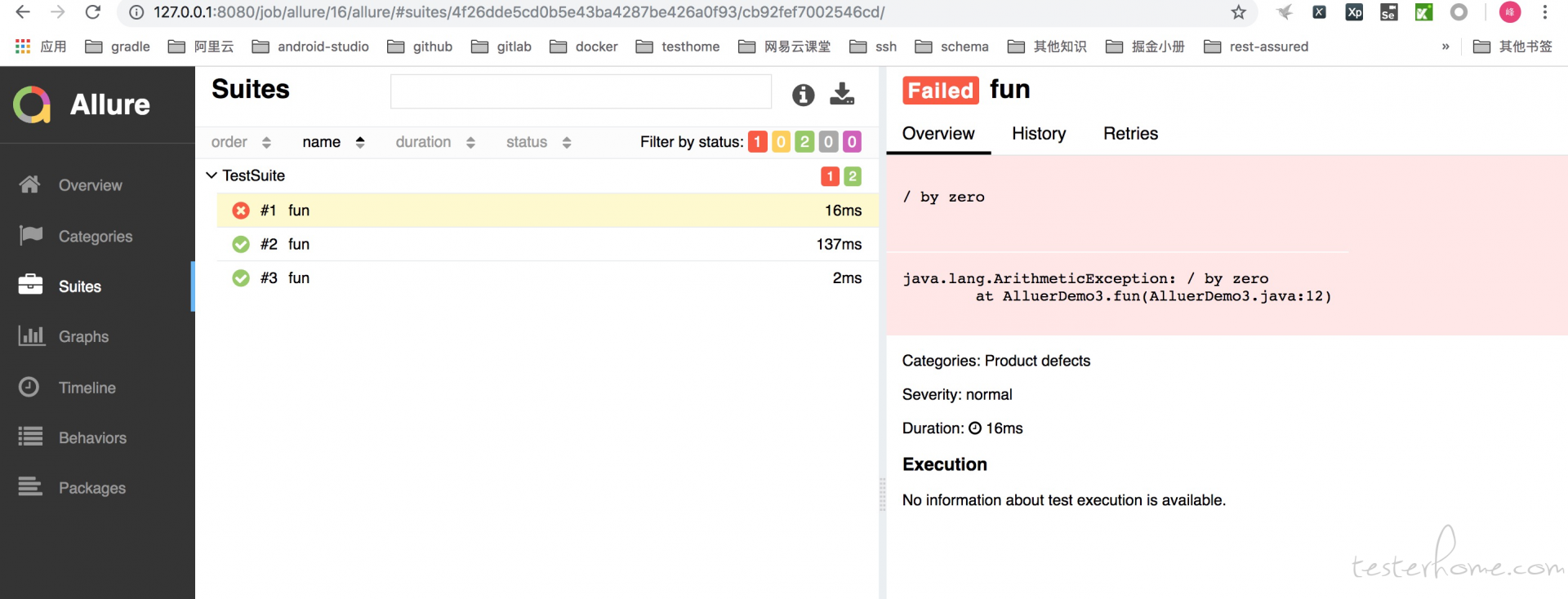
Task: Click the panel splitter handle
Action: [882, 494]
